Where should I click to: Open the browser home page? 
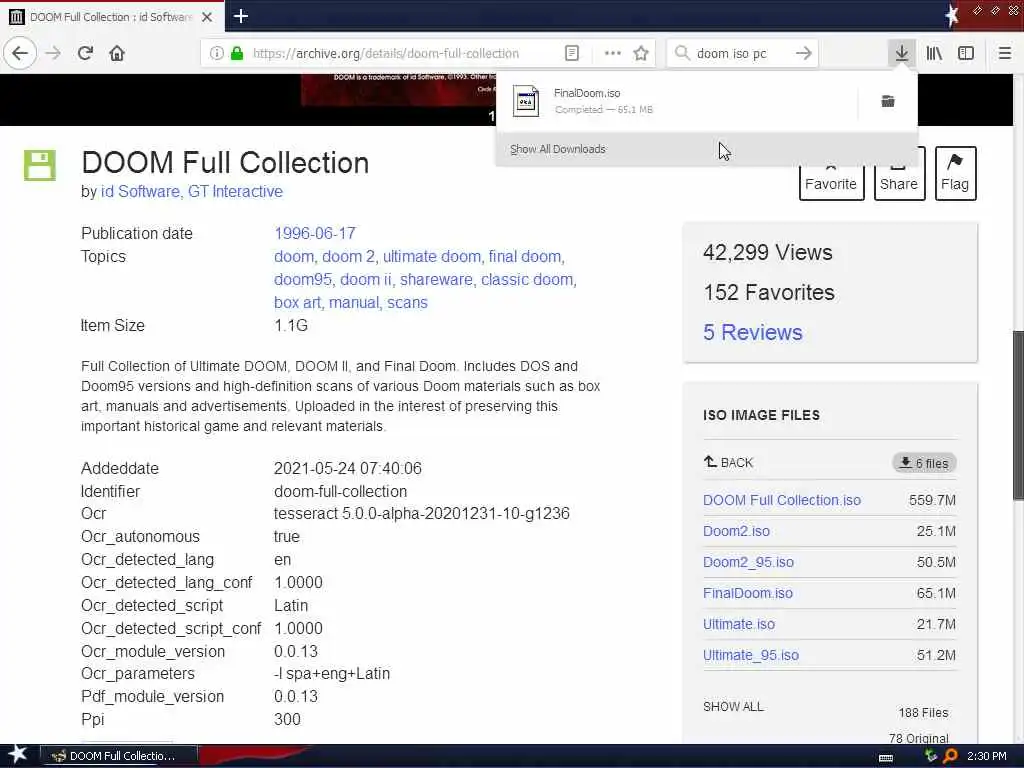pyautogui.click(x=117, y=53)
